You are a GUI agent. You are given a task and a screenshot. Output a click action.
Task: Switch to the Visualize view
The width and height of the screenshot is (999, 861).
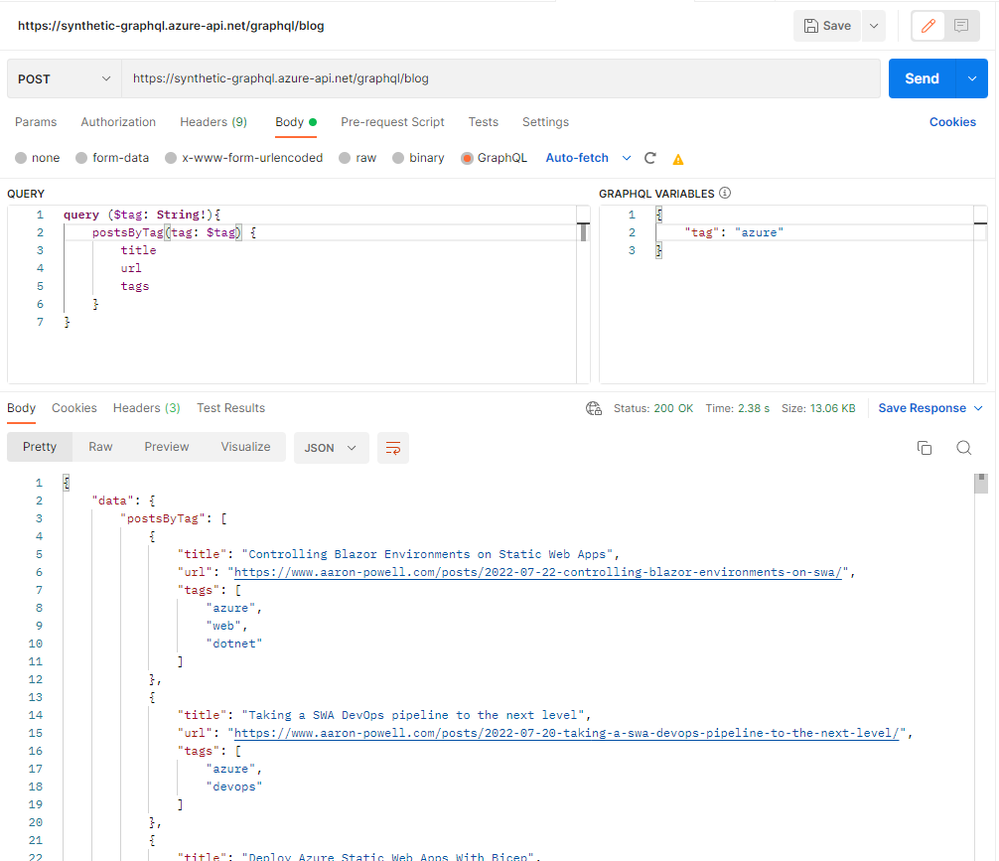tap(245, 447)
